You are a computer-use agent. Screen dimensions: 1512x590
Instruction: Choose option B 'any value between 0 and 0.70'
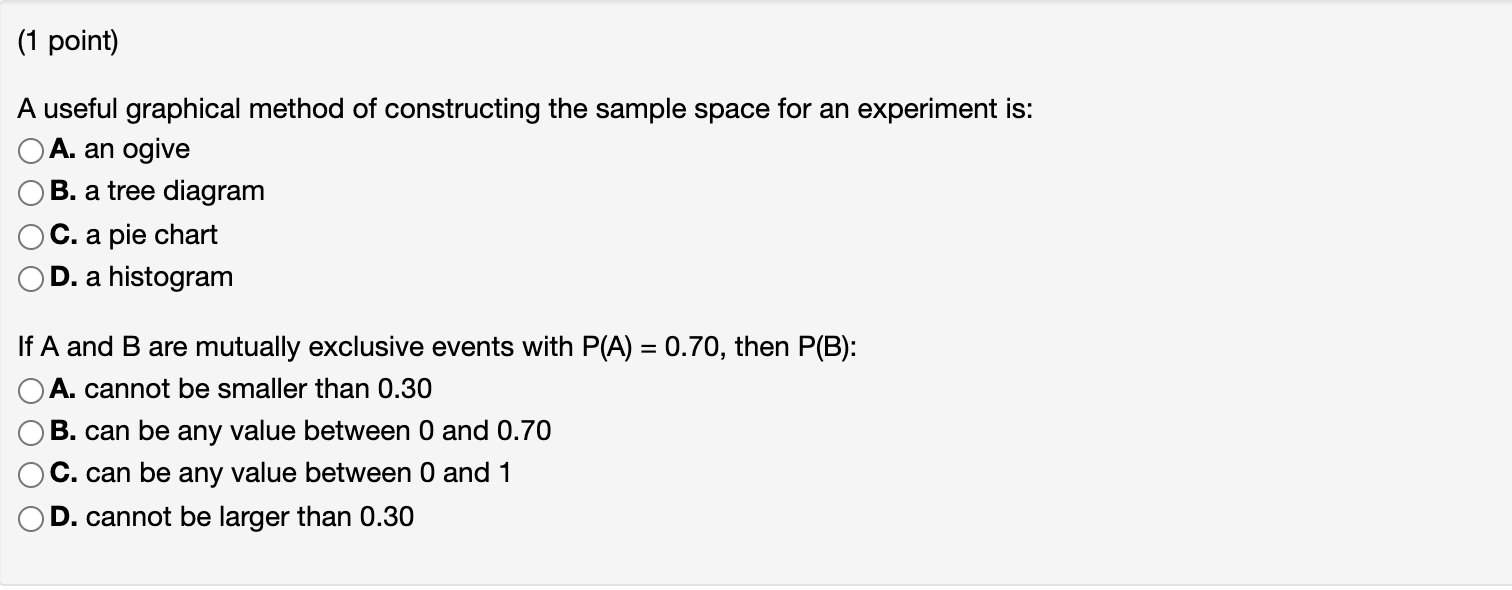click(x=29, y=431)
